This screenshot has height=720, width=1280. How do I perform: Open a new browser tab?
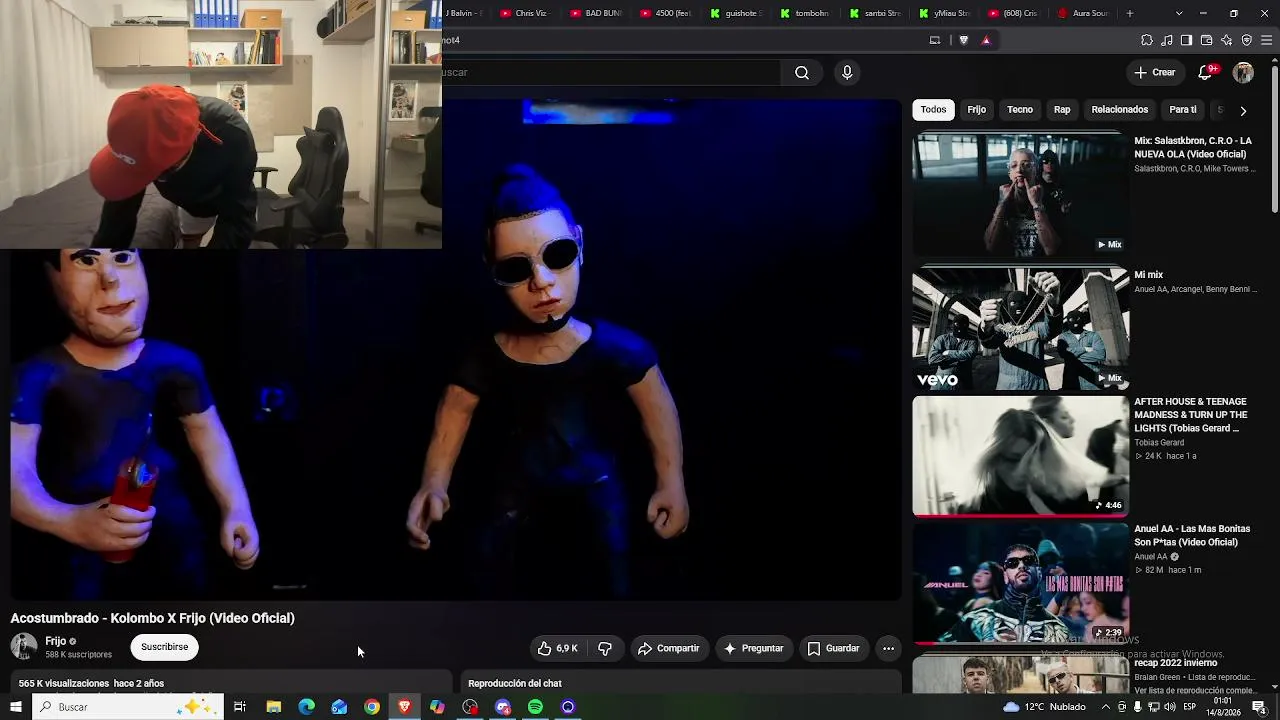pos(1130,13)
